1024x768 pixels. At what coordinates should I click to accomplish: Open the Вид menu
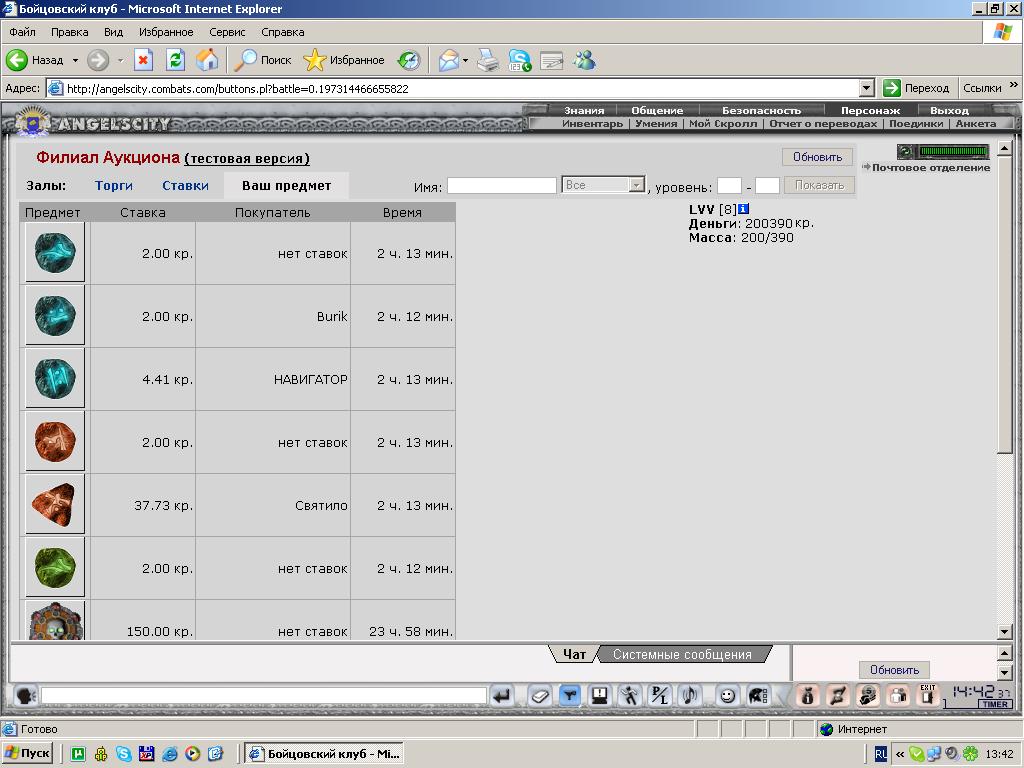tap(113, 32)
